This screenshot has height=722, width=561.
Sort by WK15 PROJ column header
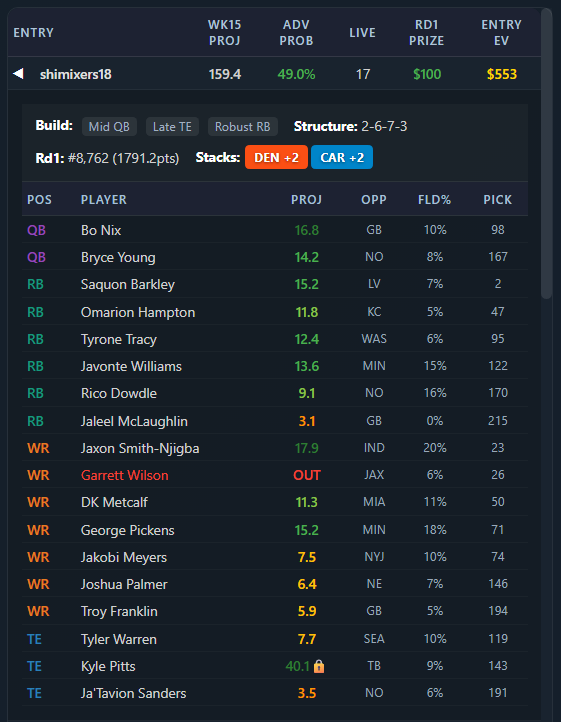coord(225,33)
